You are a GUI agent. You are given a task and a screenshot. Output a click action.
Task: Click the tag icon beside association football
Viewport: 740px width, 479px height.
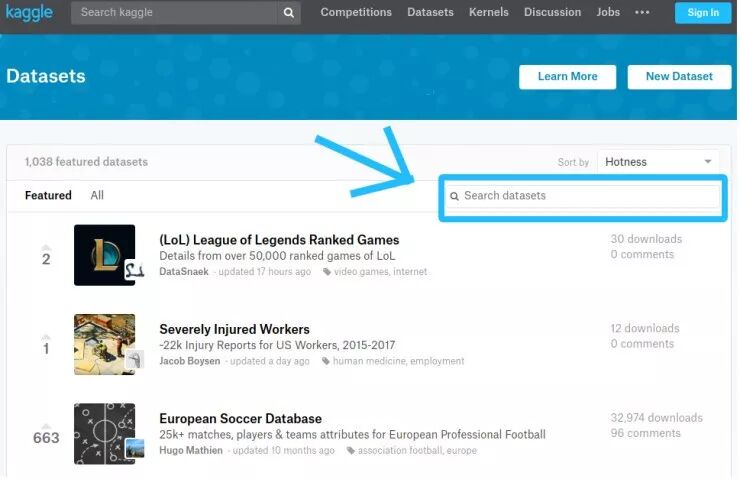(351, 451)
